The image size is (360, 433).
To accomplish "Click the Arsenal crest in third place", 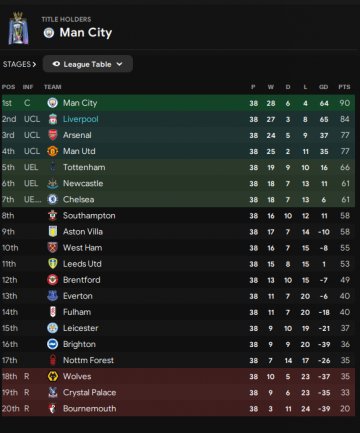I will (x=52, y=135).
